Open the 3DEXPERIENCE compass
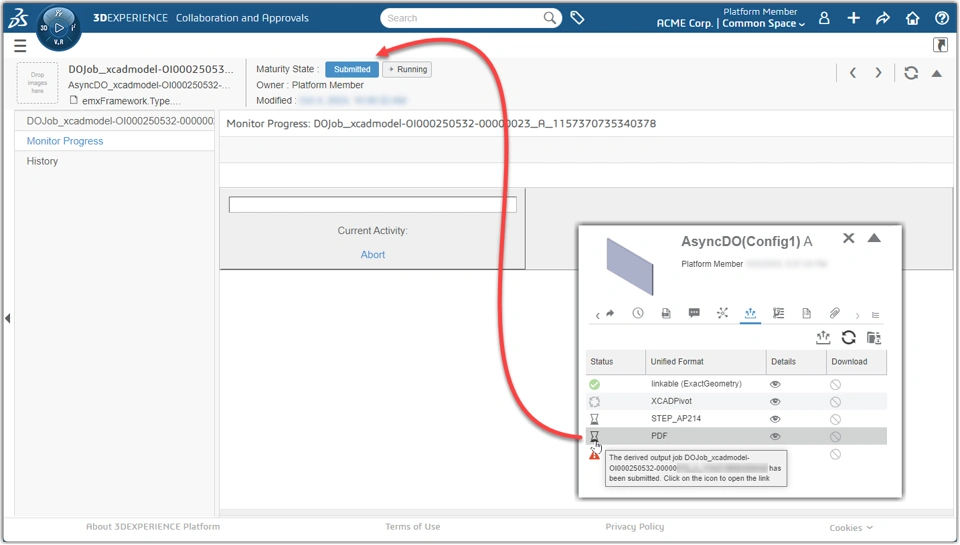Screen dimensions: 960x545 click(59, 28)
